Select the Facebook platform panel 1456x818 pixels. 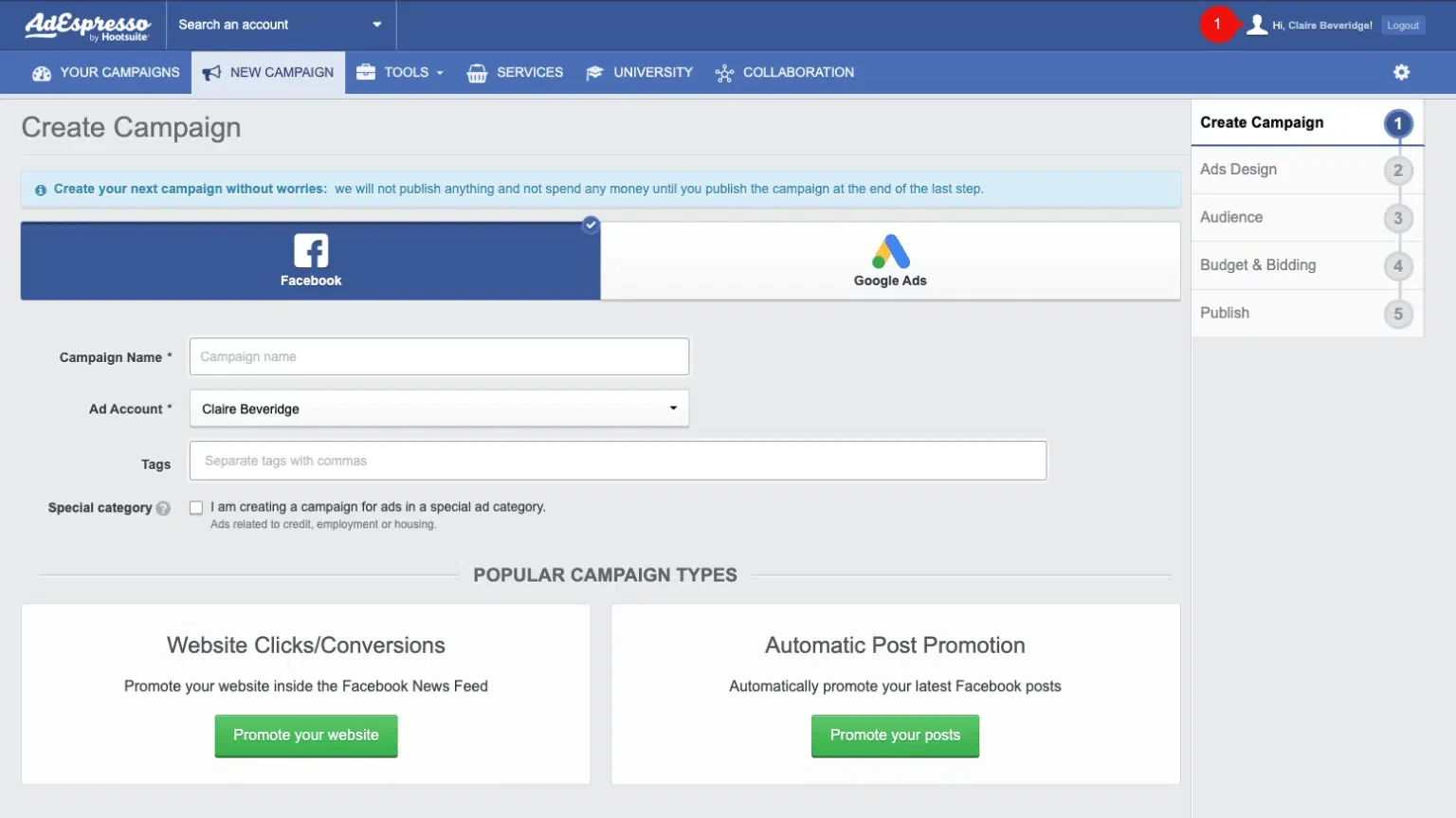(x=310, y=261)
